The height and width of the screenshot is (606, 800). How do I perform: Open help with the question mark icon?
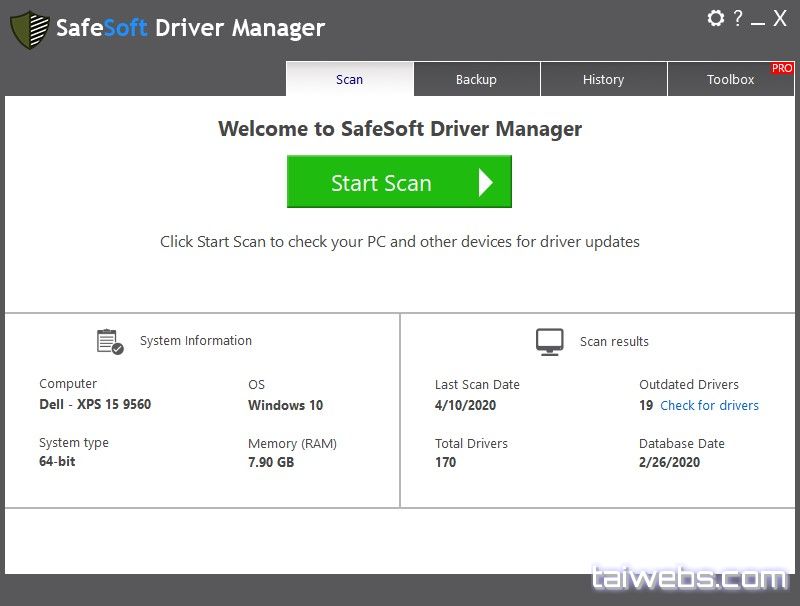click(x=738, y=18)
